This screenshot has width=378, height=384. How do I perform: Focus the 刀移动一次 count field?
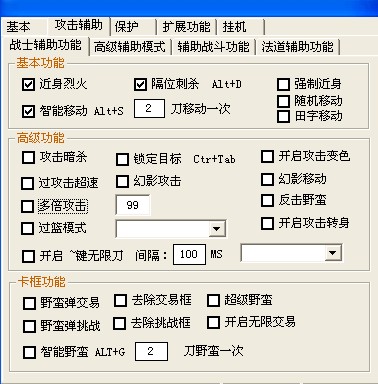coord(149,108)
